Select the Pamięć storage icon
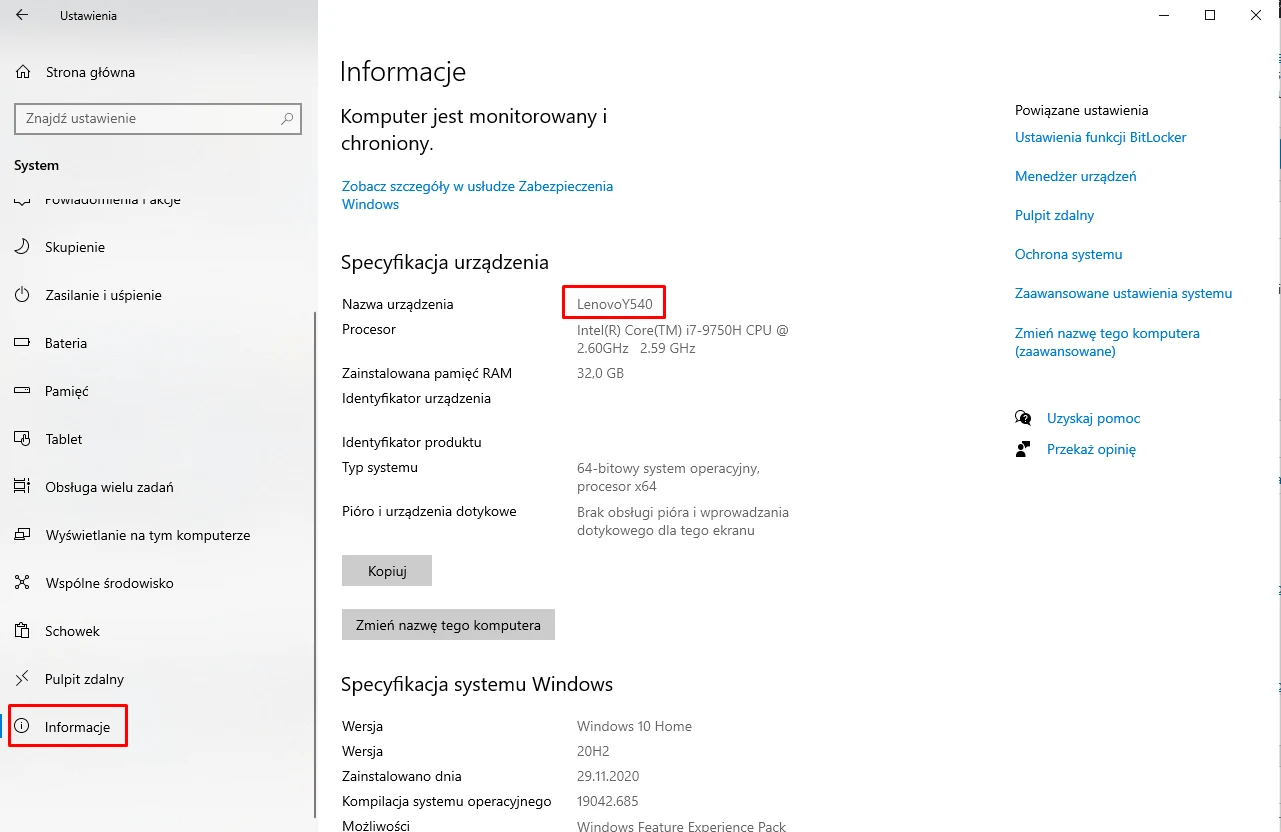Viewport: 1281px width, 832px height. pos(23,391)
